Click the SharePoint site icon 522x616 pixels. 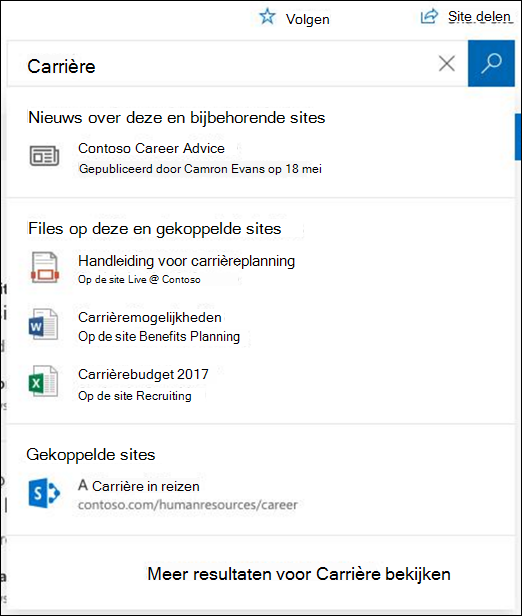tap(44, 493)
